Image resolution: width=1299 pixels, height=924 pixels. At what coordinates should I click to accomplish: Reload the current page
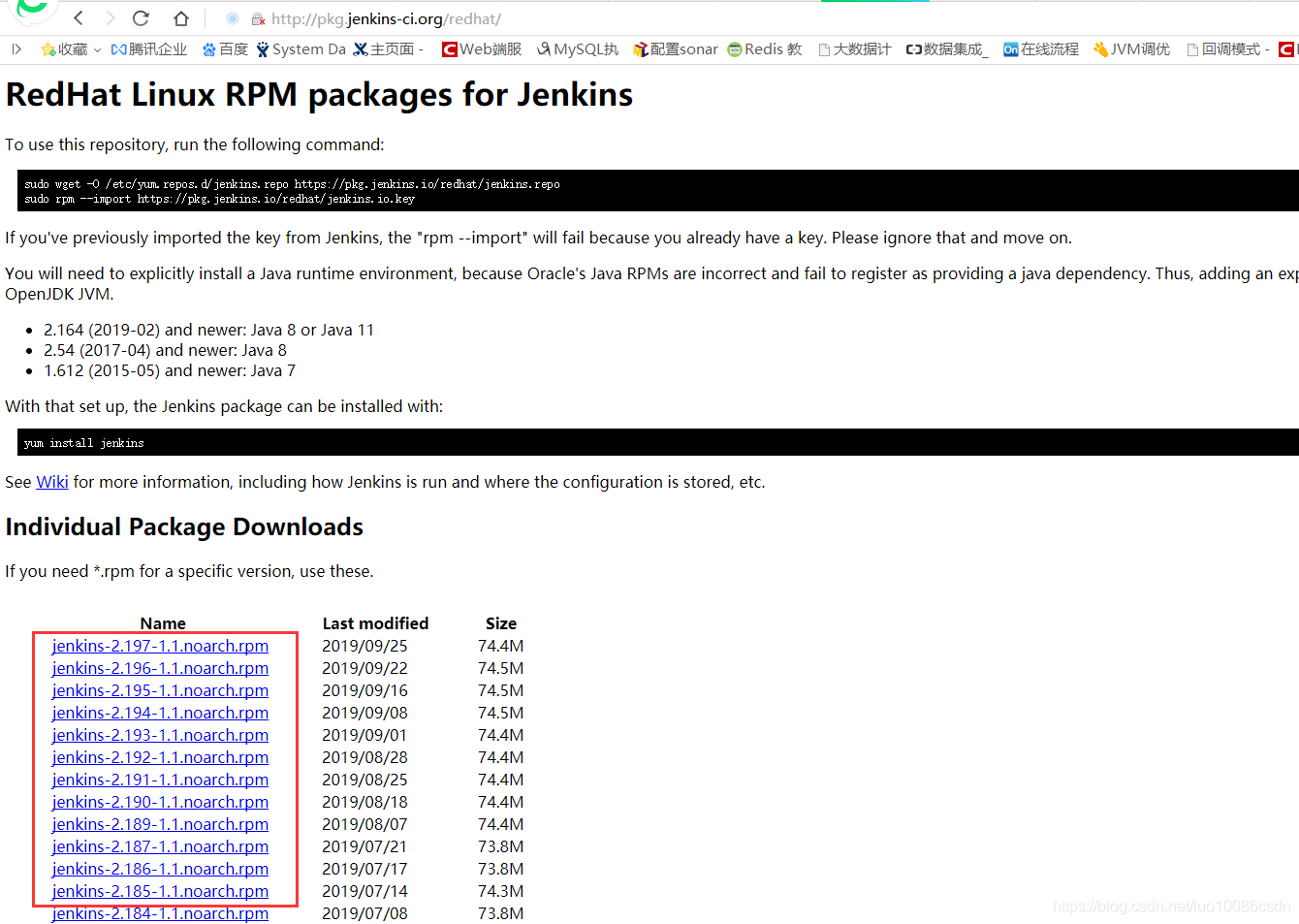tap(142, 18)
